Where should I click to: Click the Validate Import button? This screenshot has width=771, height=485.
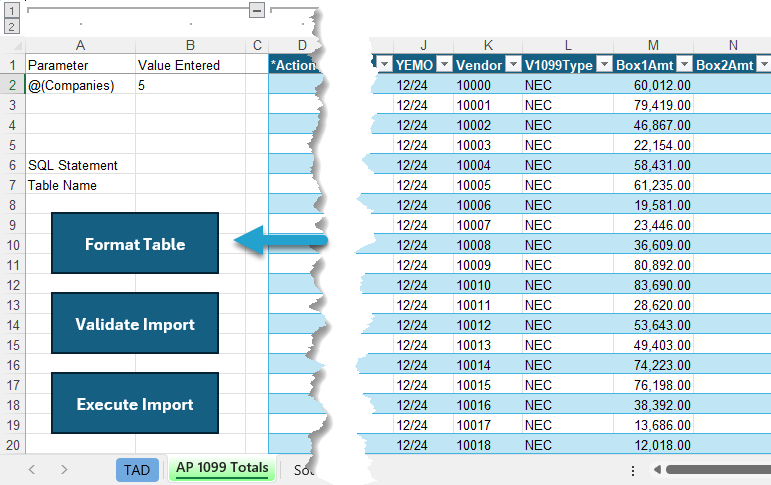pos(135,323)
